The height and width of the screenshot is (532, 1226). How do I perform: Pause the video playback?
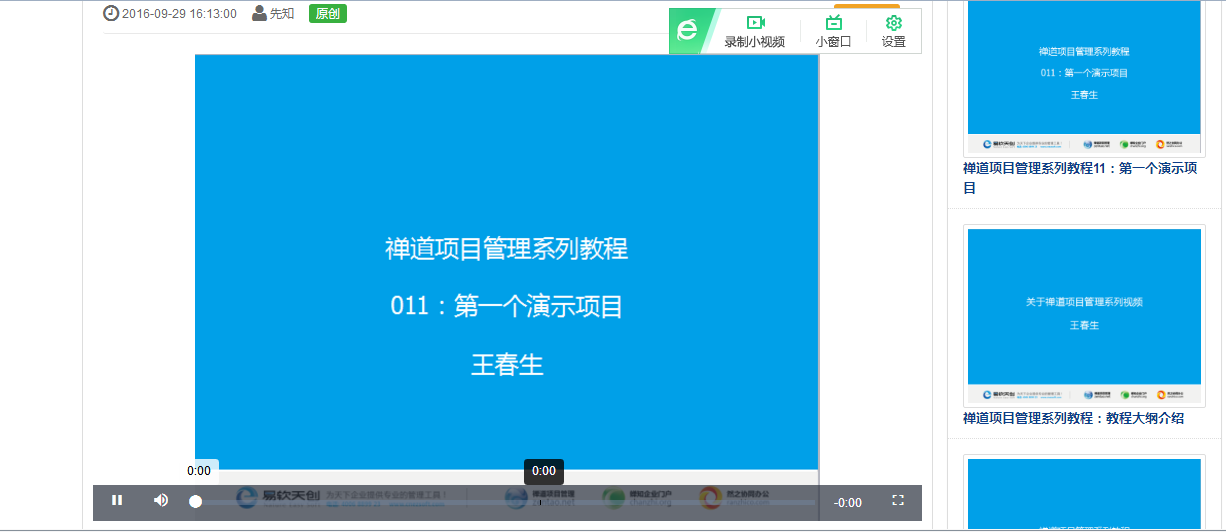(117, 500)
